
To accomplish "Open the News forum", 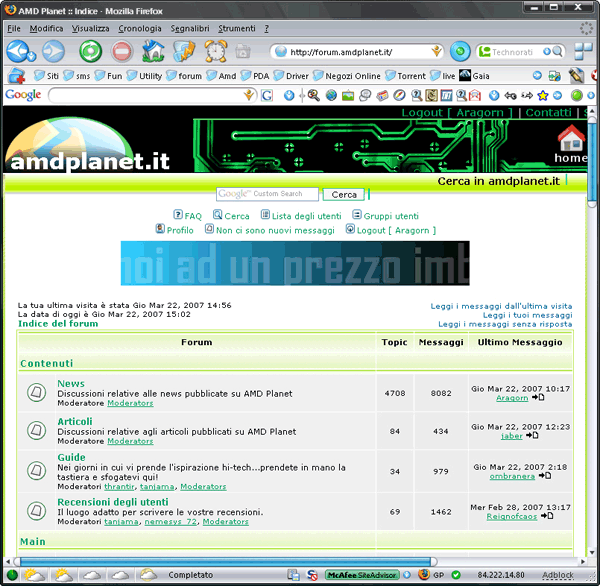I will 71,383.
